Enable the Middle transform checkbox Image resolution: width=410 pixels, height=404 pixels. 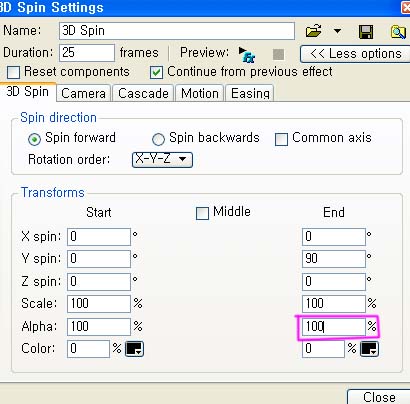point(202,213)
